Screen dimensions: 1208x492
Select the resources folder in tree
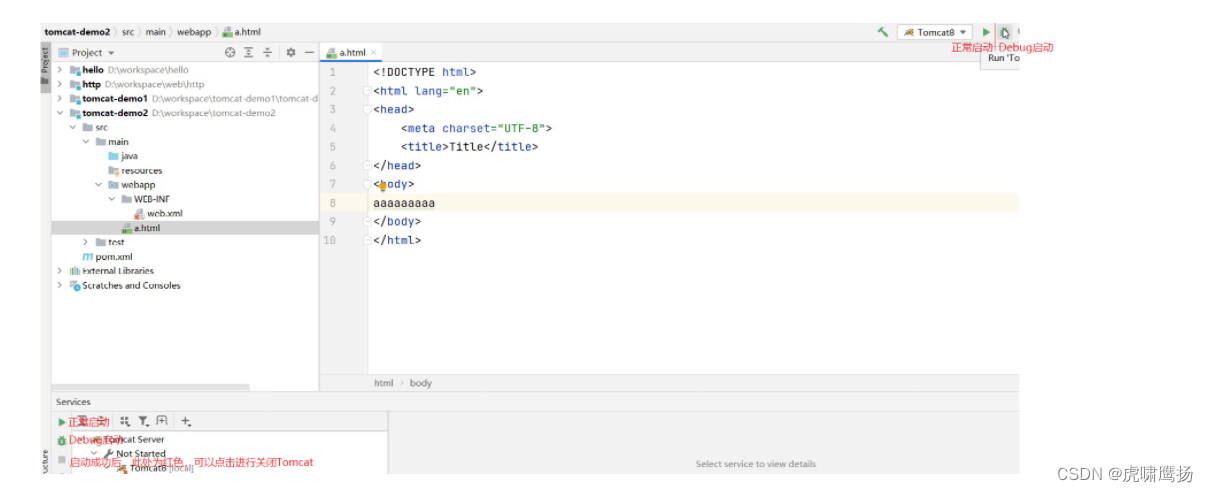click(x=135, y=170)
